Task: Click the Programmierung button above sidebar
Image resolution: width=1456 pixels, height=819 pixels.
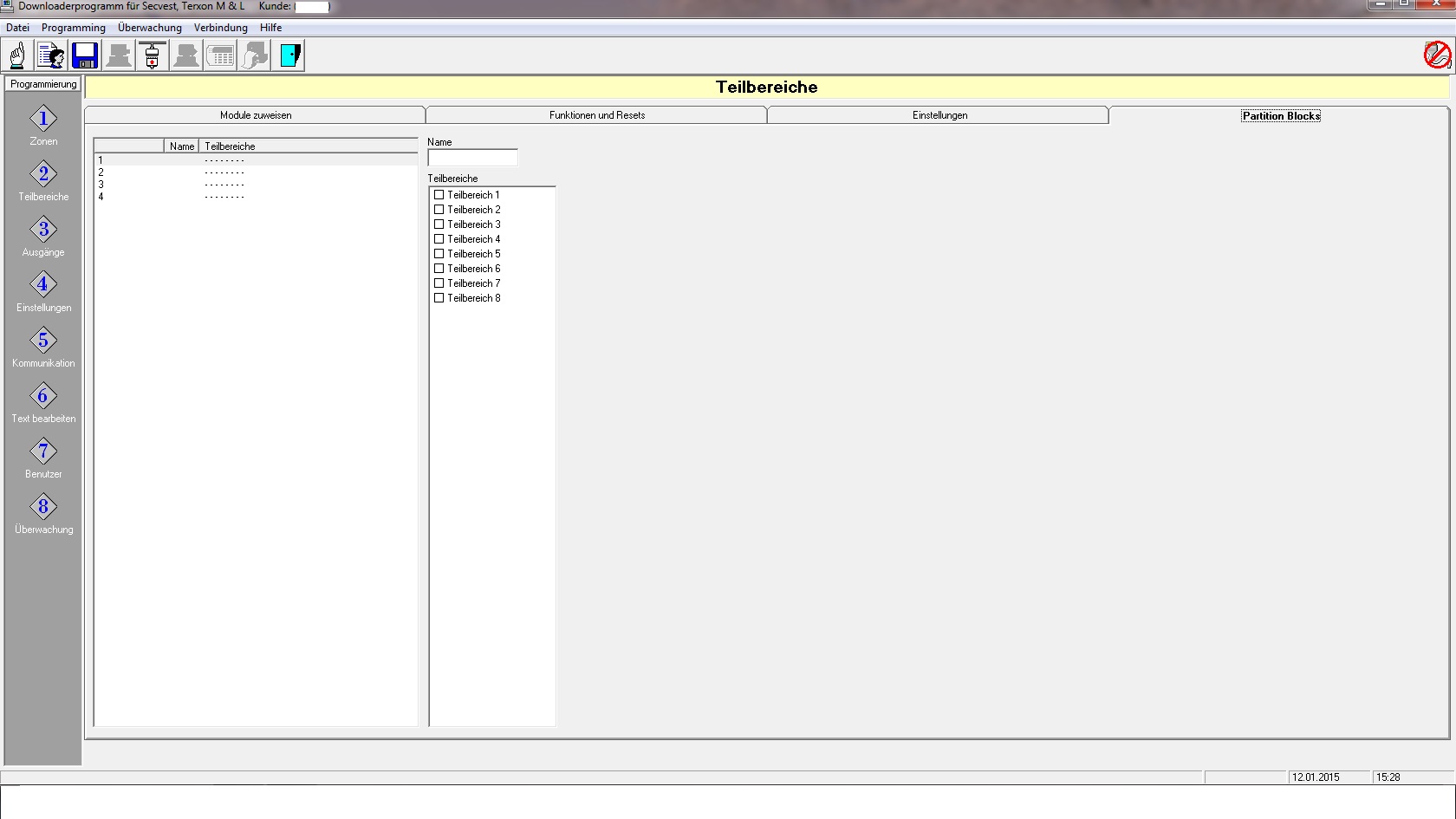Action: 43,84
